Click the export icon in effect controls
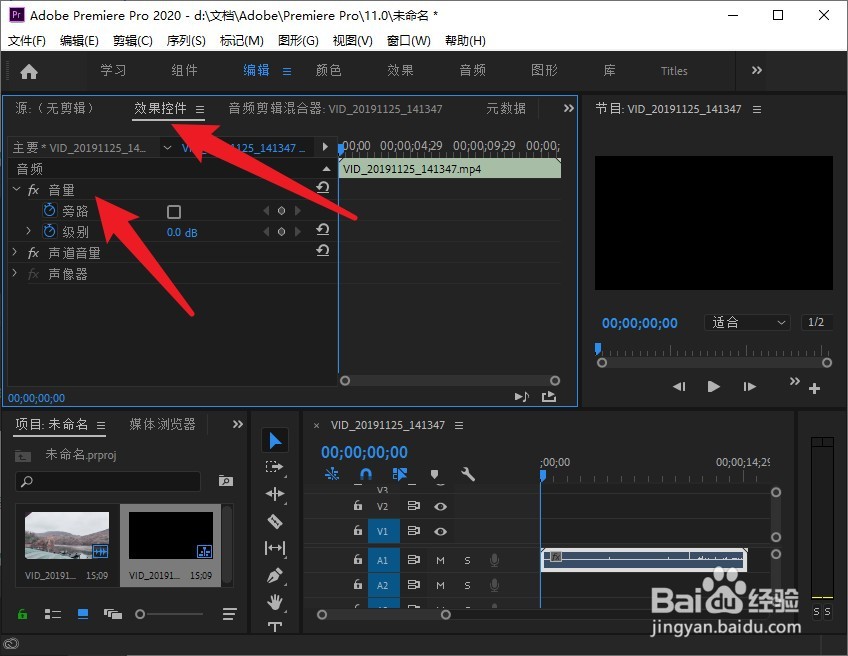The width and height of the screenshot is (848, 656). click(x=549, y=397)
